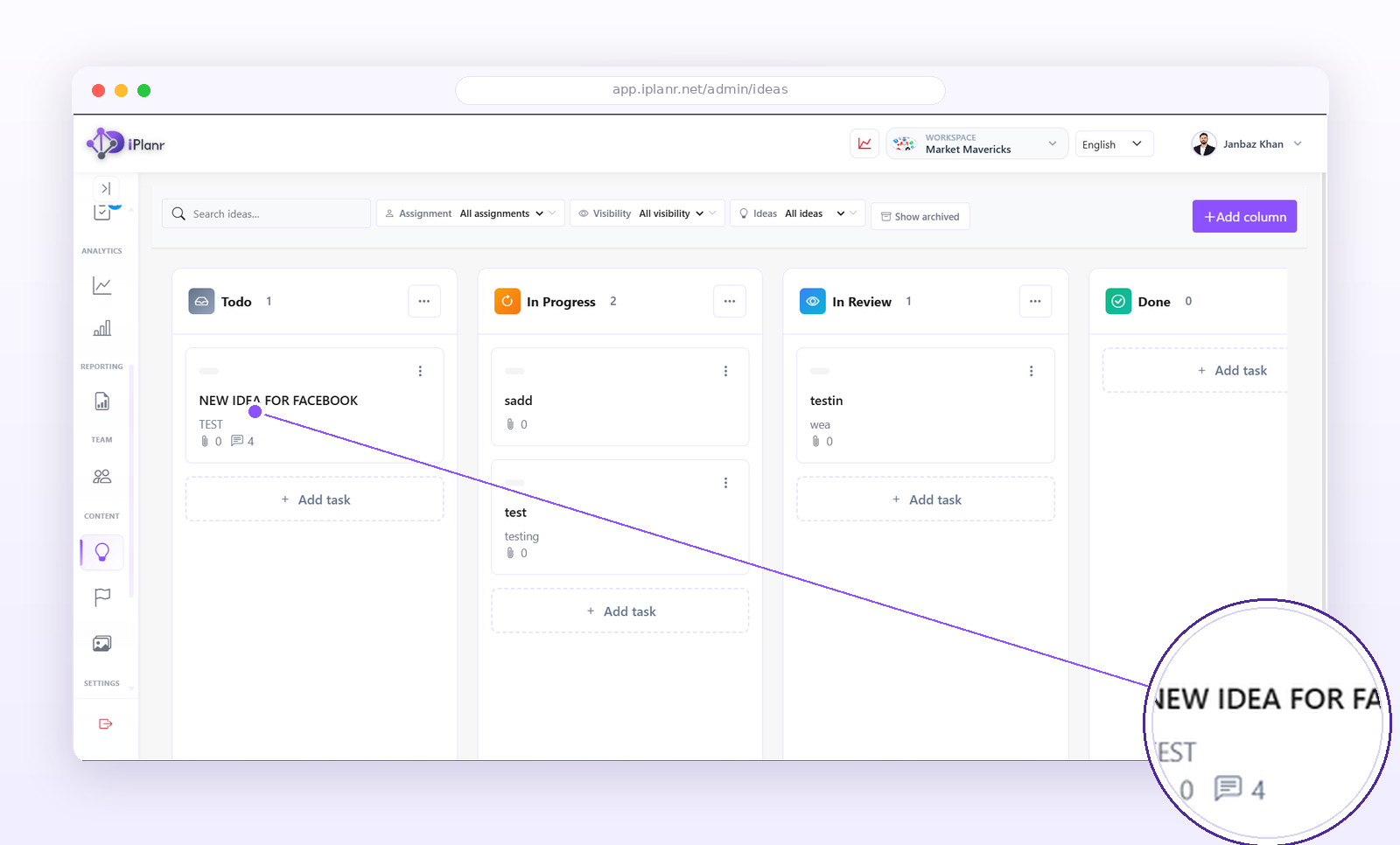Click the Done column title

(1154, 302)
